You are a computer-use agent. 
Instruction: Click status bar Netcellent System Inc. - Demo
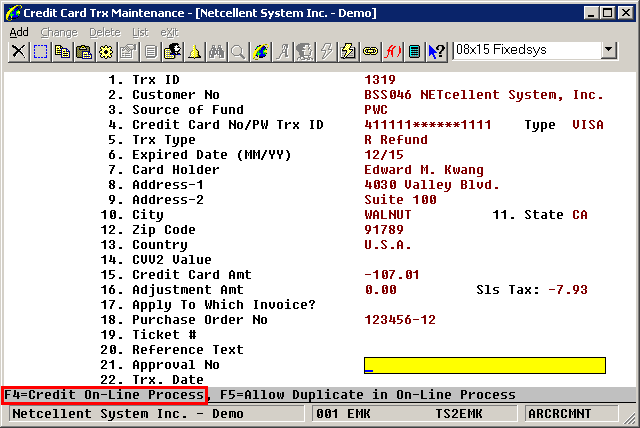tap(128, 414)
